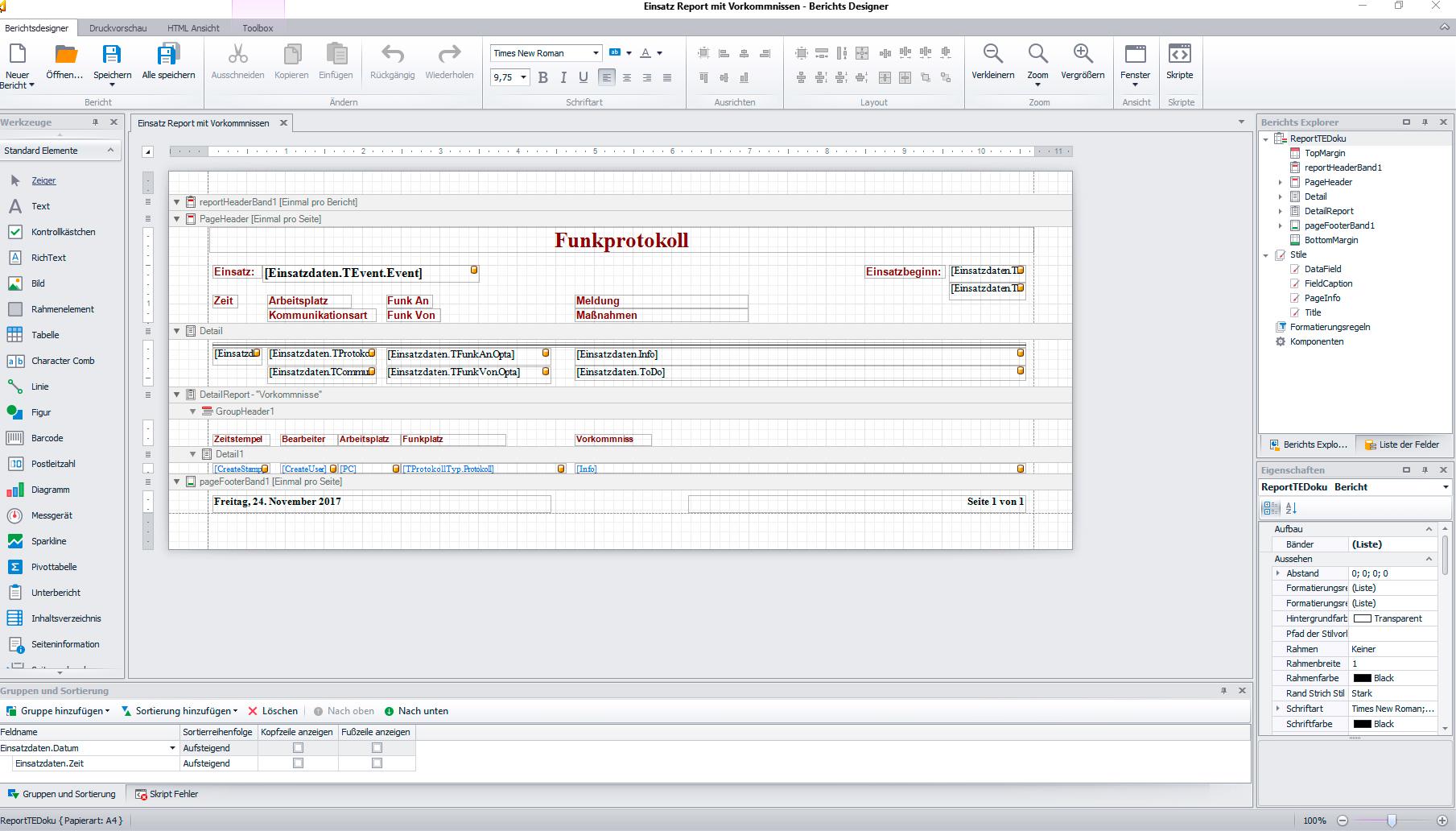This screenshot has height=831, width=1456.
Task: Enable Fußzeile anzeigen for Einsatzdaten.Zeit
Action: click(377, 763)
